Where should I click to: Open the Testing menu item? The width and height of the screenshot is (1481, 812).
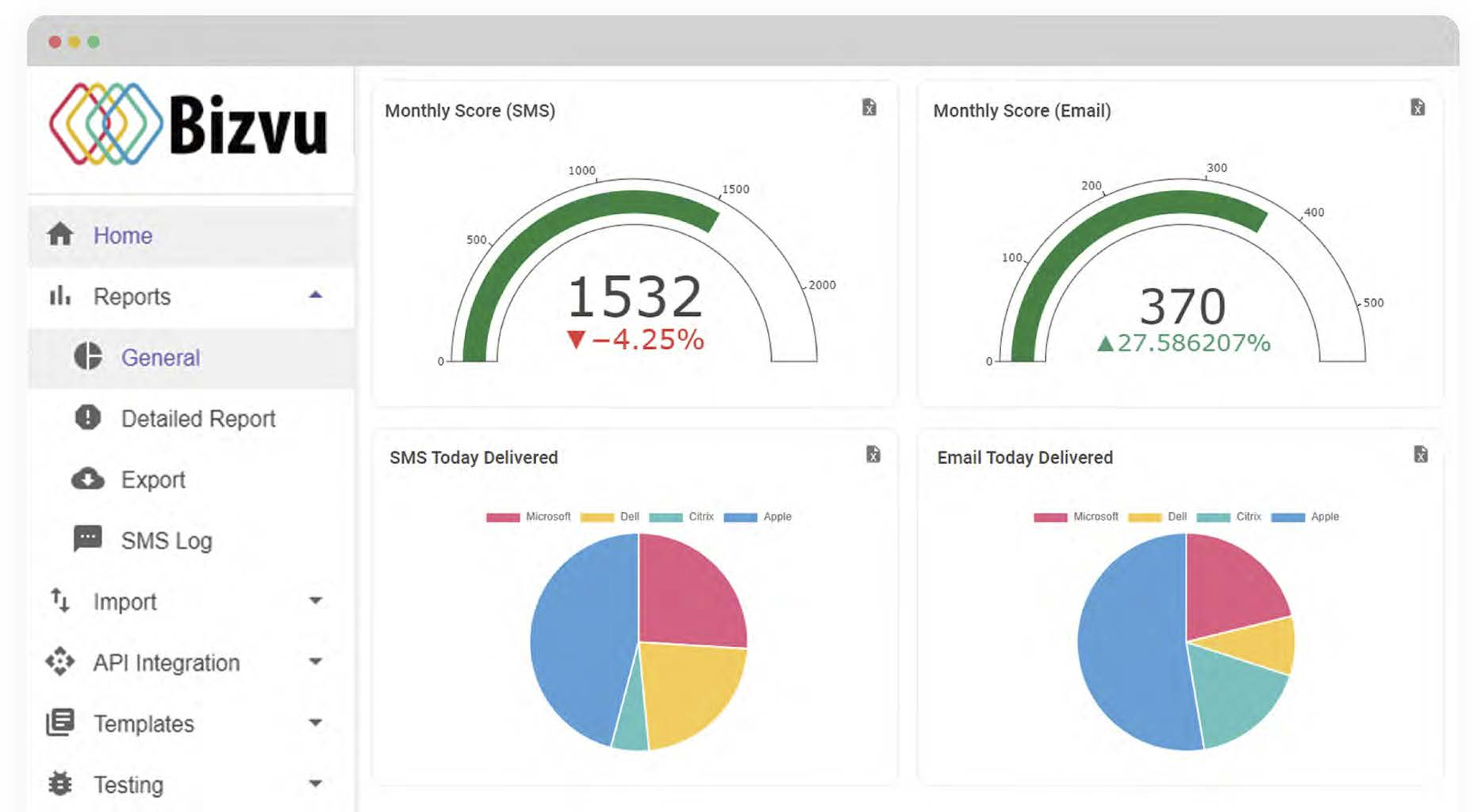(x=128, y=784)
